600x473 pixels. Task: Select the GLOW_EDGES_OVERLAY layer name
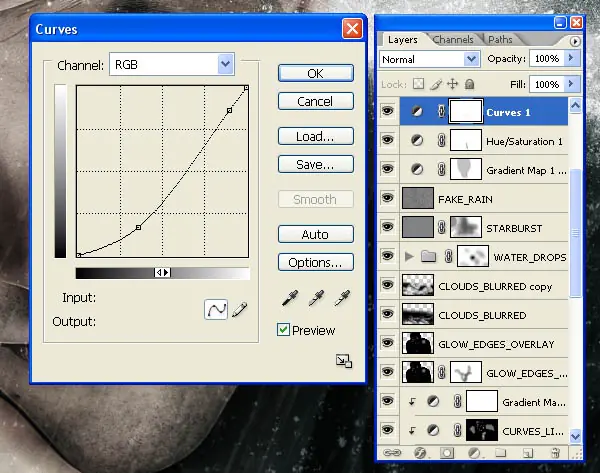pyautogui.click(x=496, y=344)
